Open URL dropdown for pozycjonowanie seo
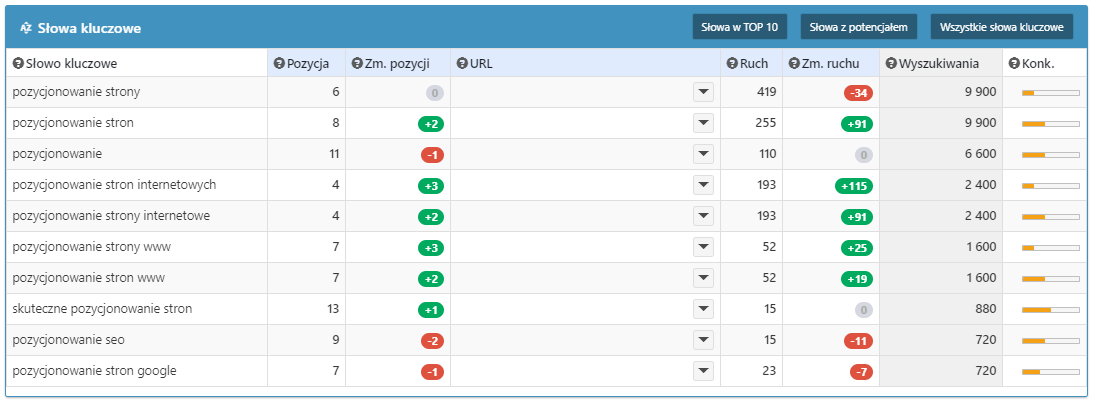1094x405 pixels. (703, 341)
